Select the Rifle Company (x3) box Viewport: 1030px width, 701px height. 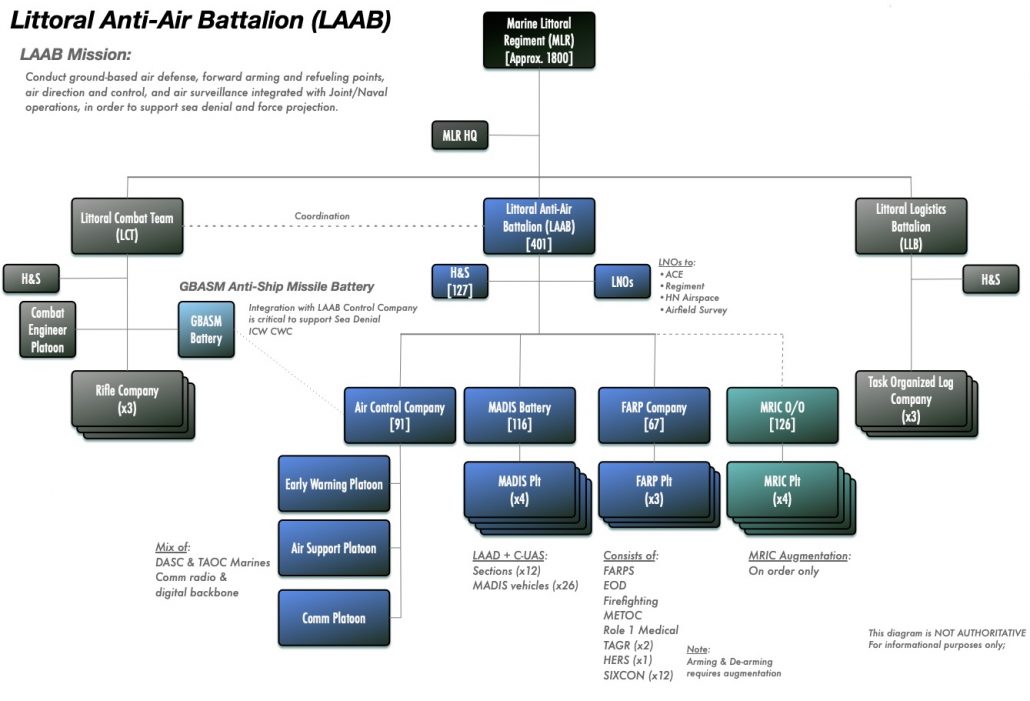126,398
